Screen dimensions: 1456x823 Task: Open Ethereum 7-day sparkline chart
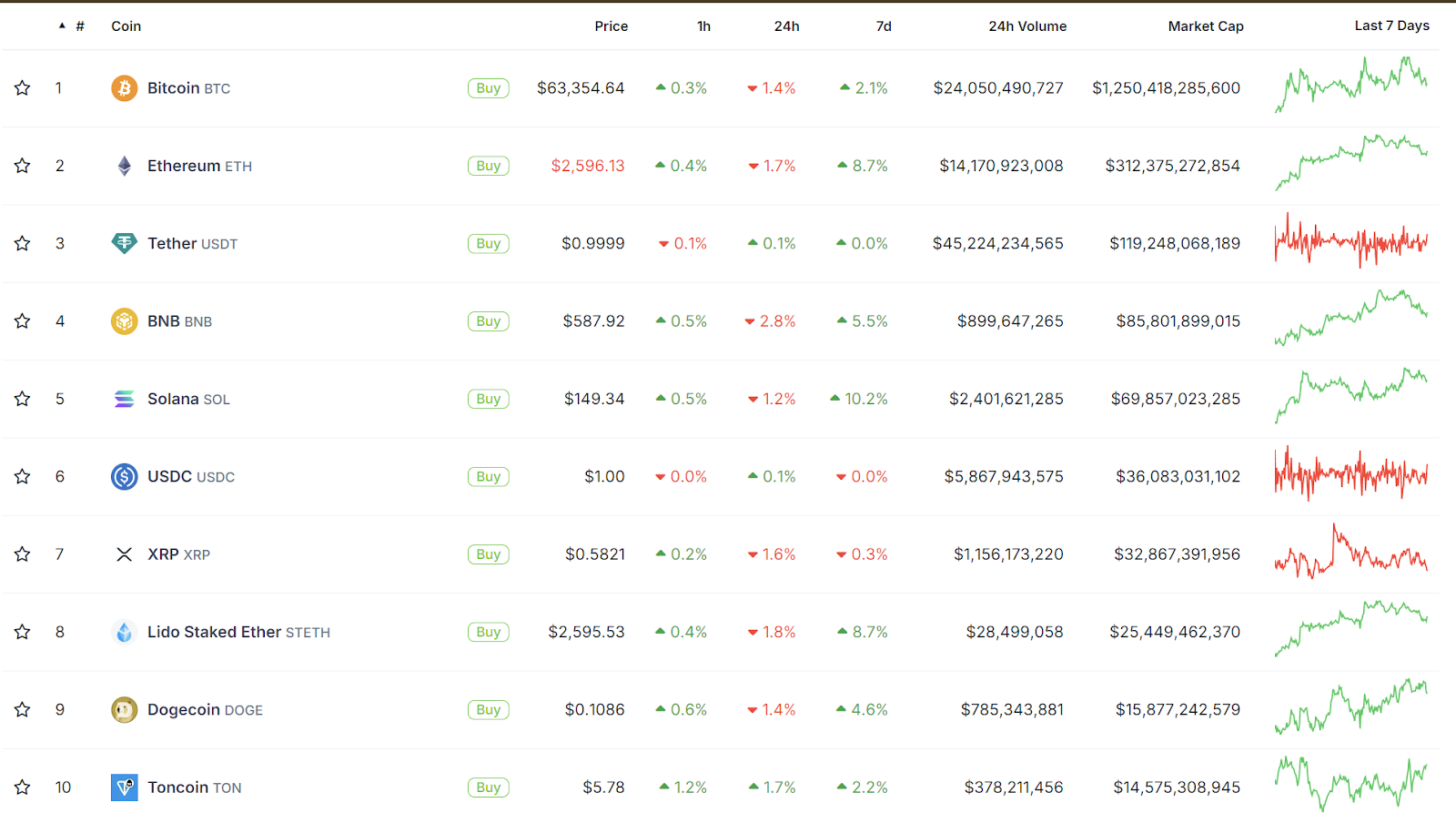[x=1351, y=163]
